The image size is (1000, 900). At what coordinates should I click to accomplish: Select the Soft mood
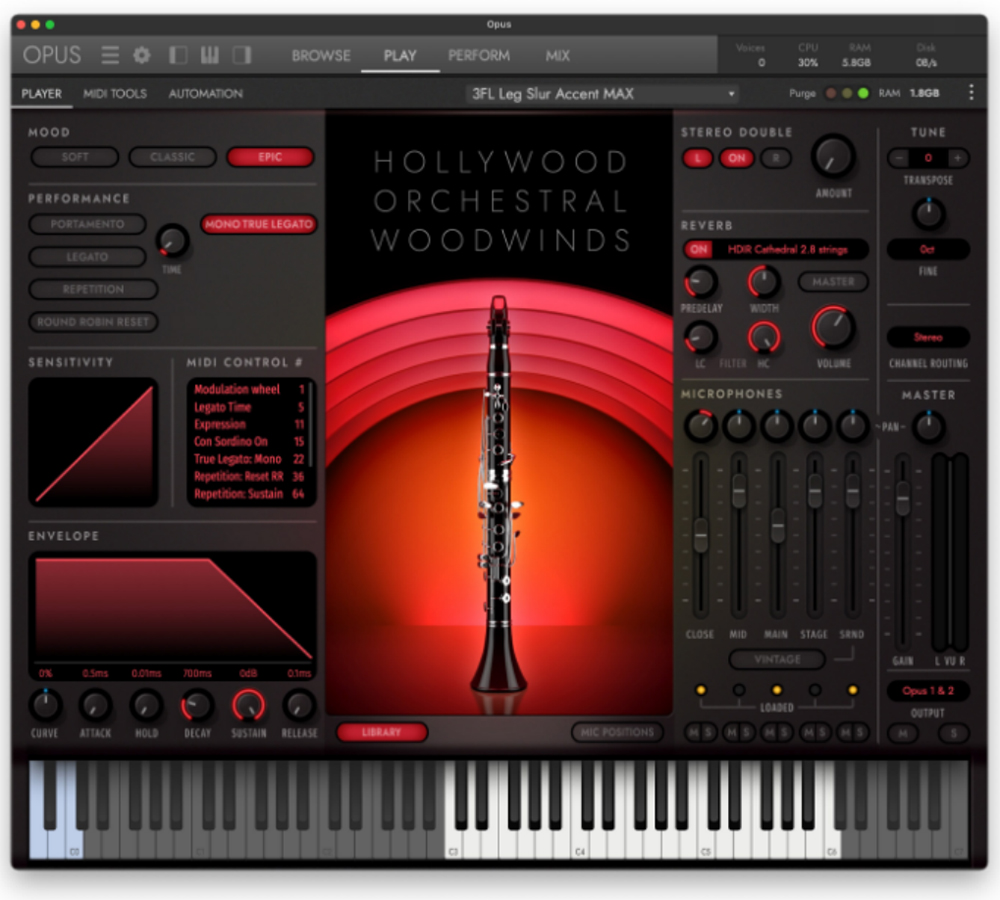coord(75,157)
